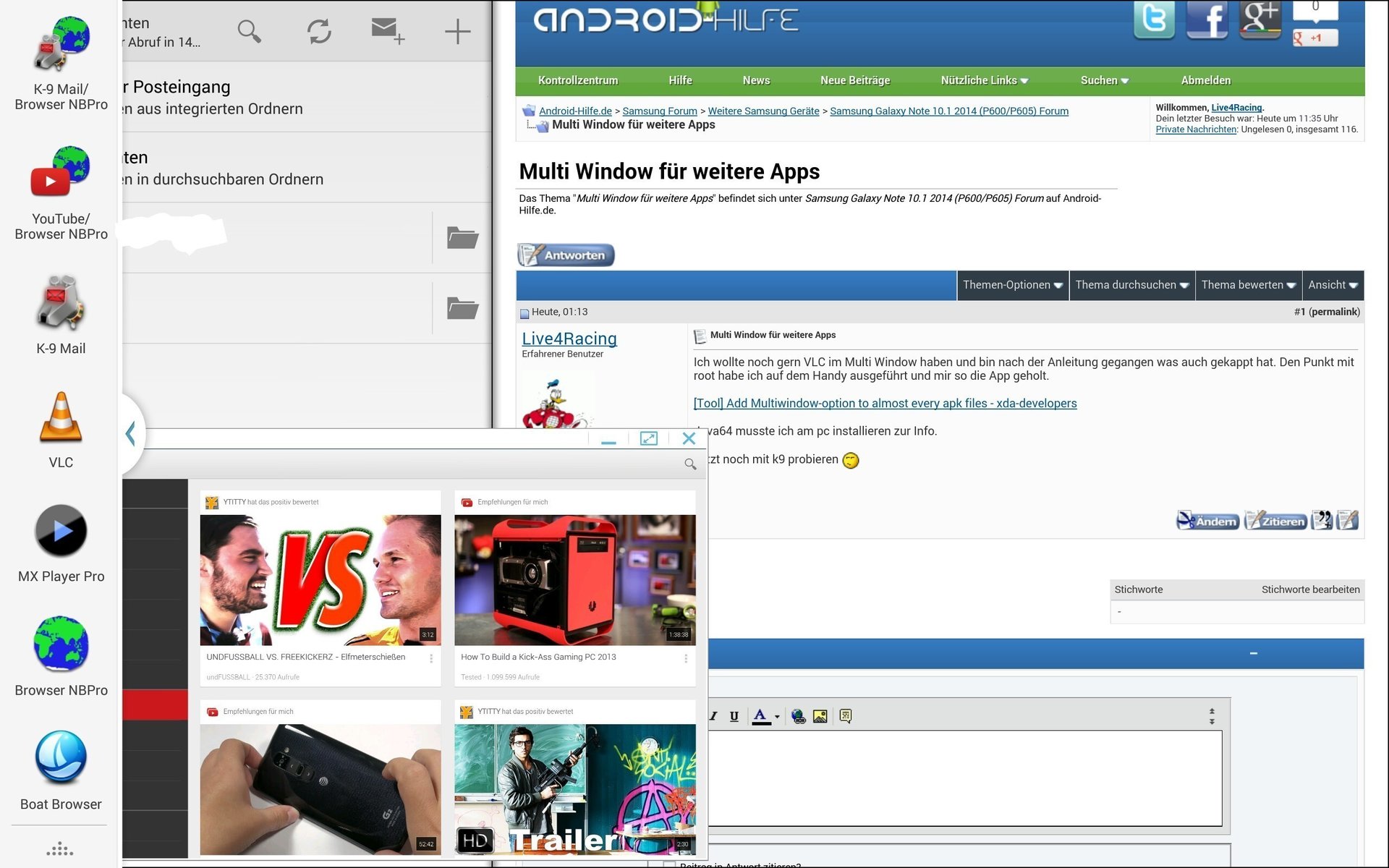Open the permalink of post #1
This screenshot has height=868, width=1389.
1334,312
